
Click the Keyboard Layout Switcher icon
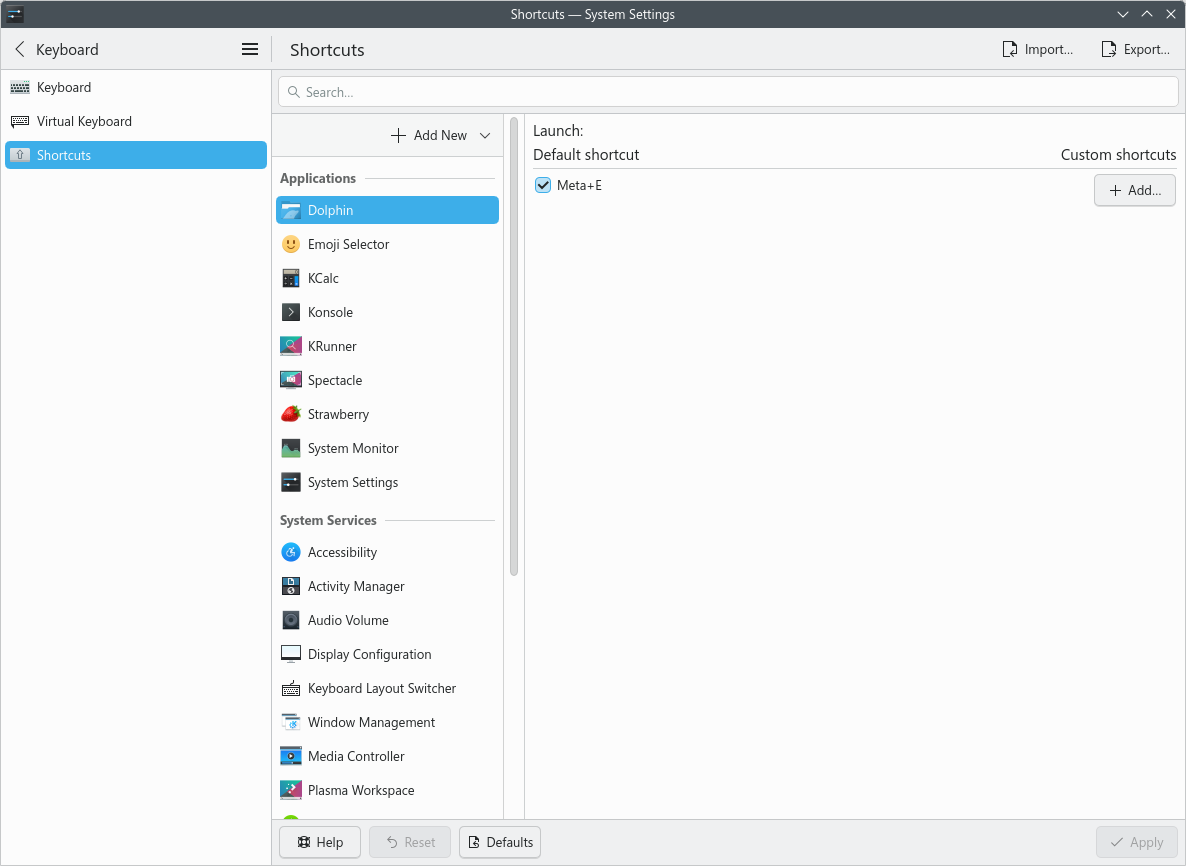[291, 688]
